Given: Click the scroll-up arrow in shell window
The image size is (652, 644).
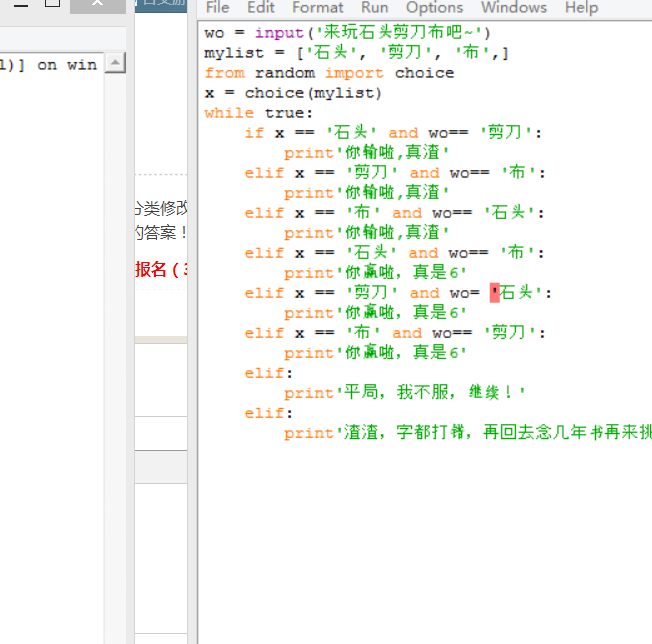Looking at the screenshot, I should tap(115, 64).
